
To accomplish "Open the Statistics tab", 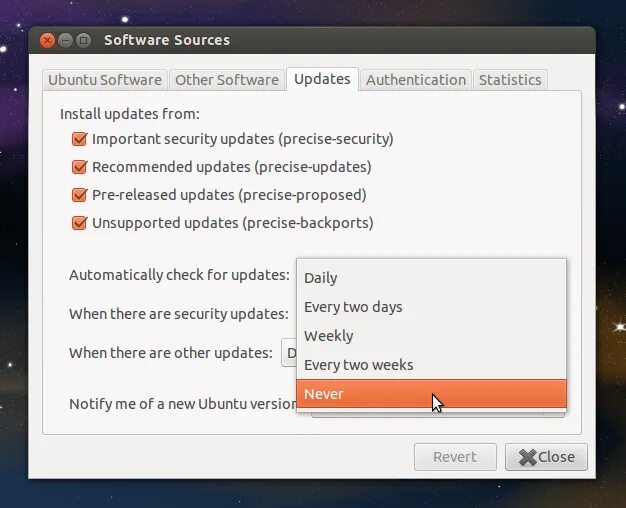I will (x=510, y=80).
